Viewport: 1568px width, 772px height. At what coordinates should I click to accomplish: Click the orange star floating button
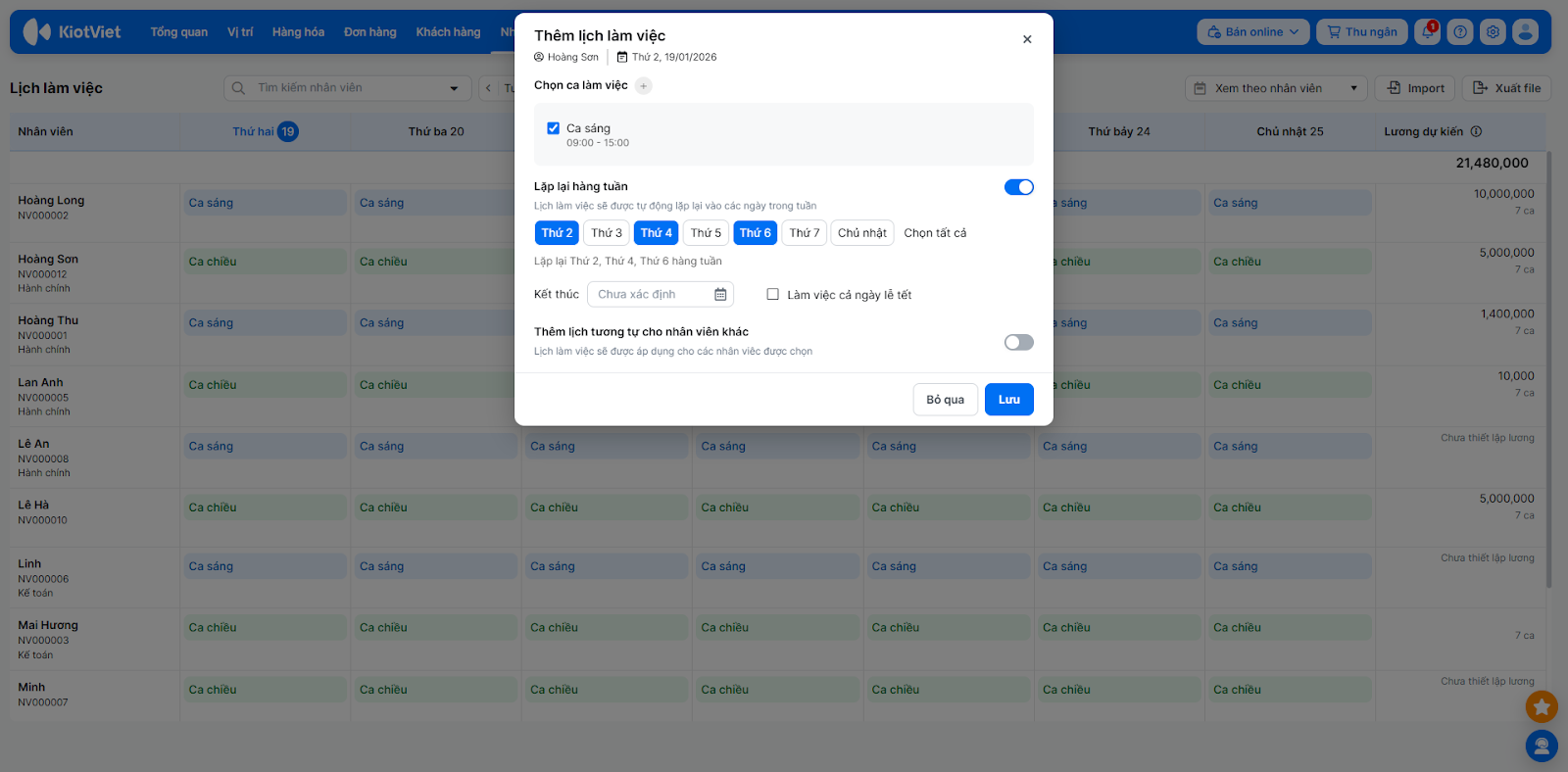pos(1542,705)
